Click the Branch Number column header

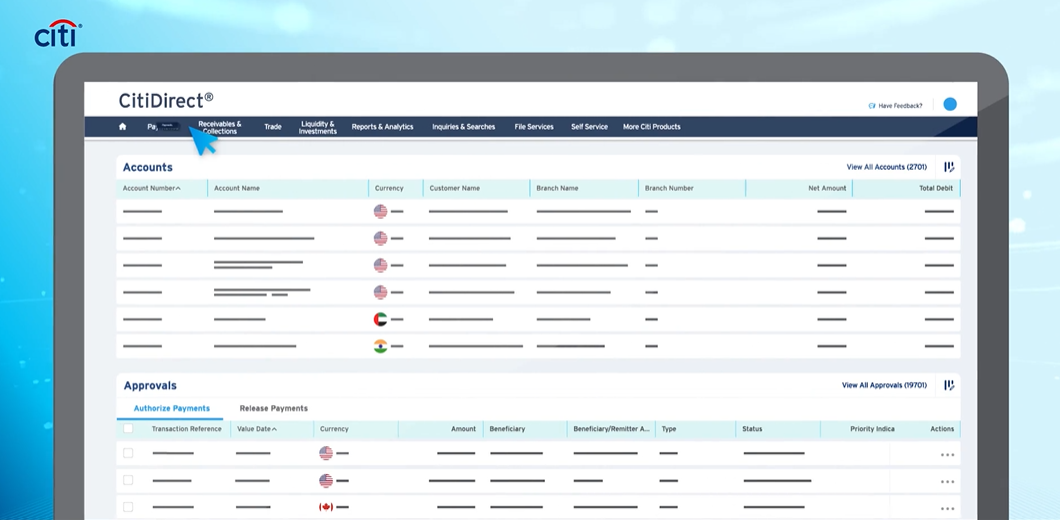point(669,189)
